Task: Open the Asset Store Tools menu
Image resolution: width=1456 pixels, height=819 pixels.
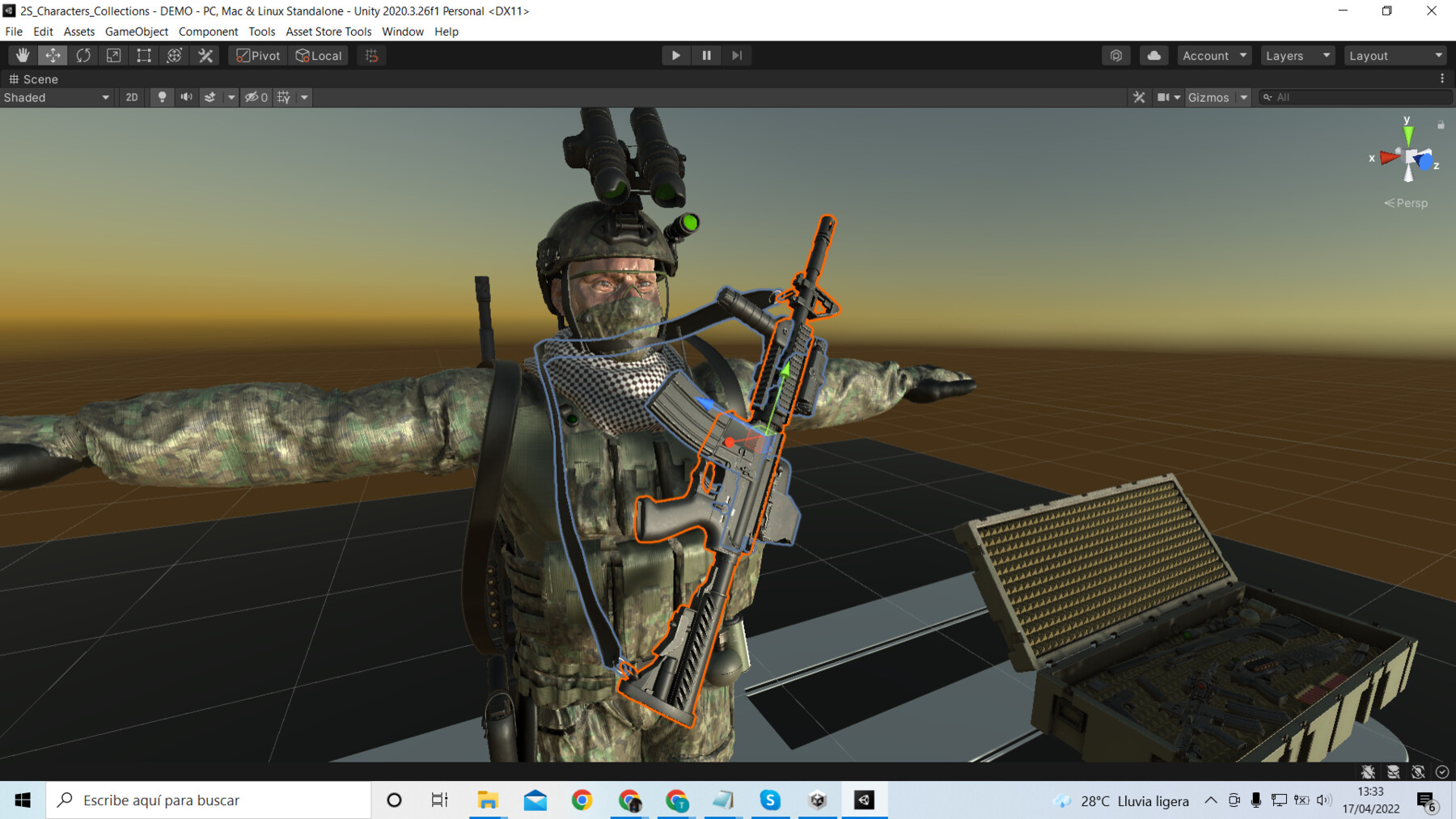Action: 328,32
